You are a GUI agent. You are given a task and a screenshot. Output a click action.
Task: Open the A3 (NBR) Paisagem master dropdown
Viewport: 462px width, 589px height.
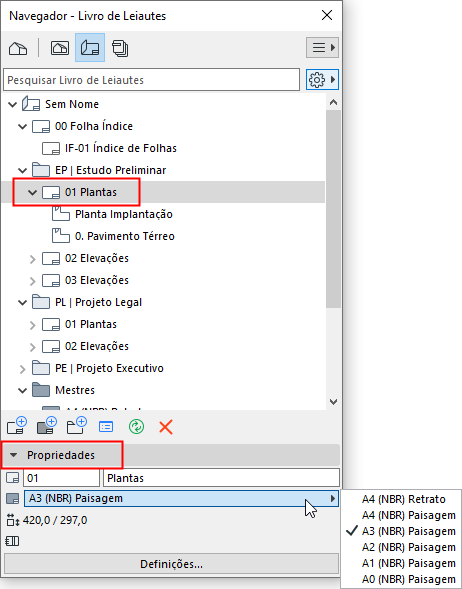coord(181,498)
